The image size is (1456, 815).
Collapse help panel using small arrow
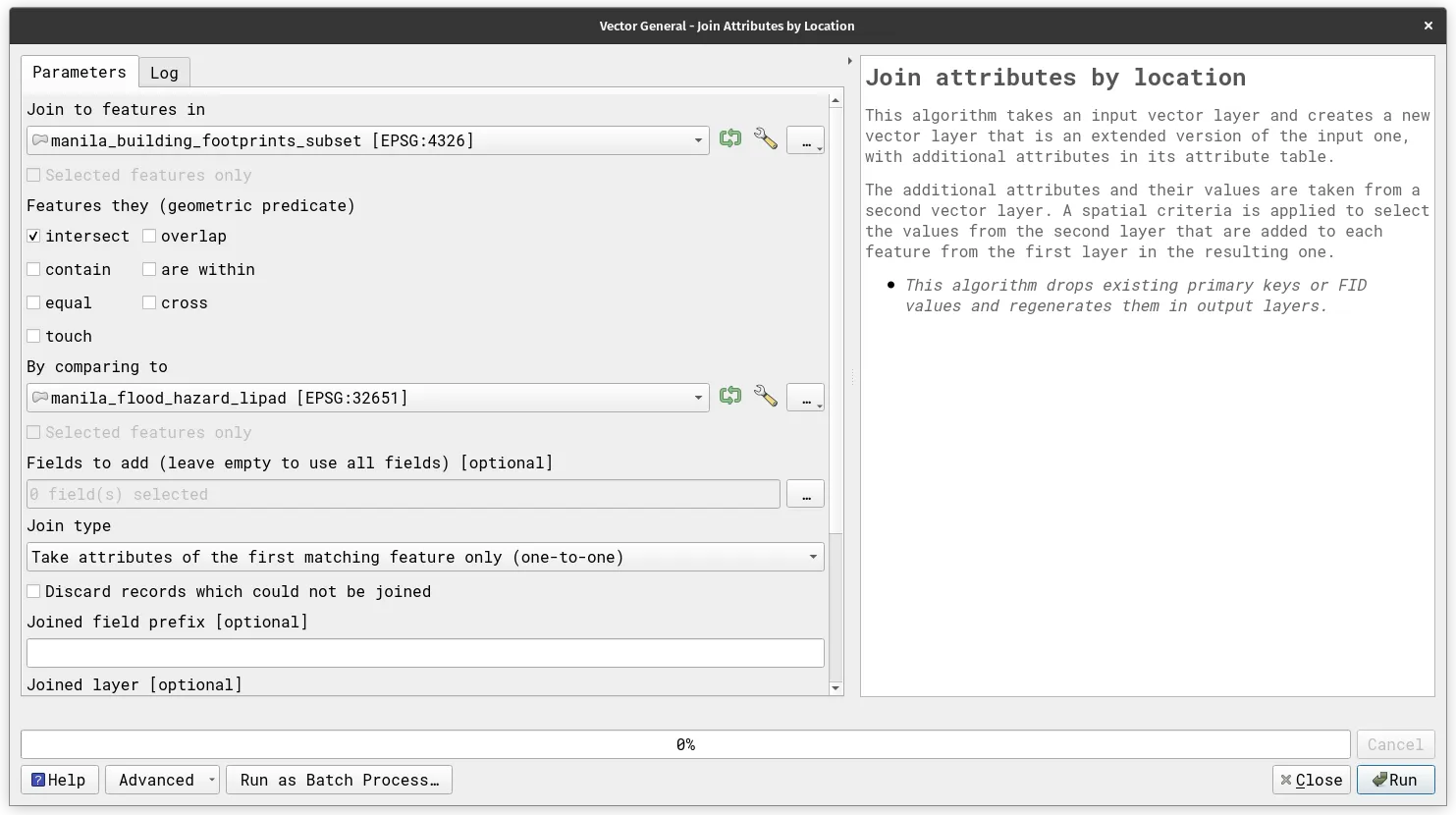click(x=849, y=61)
